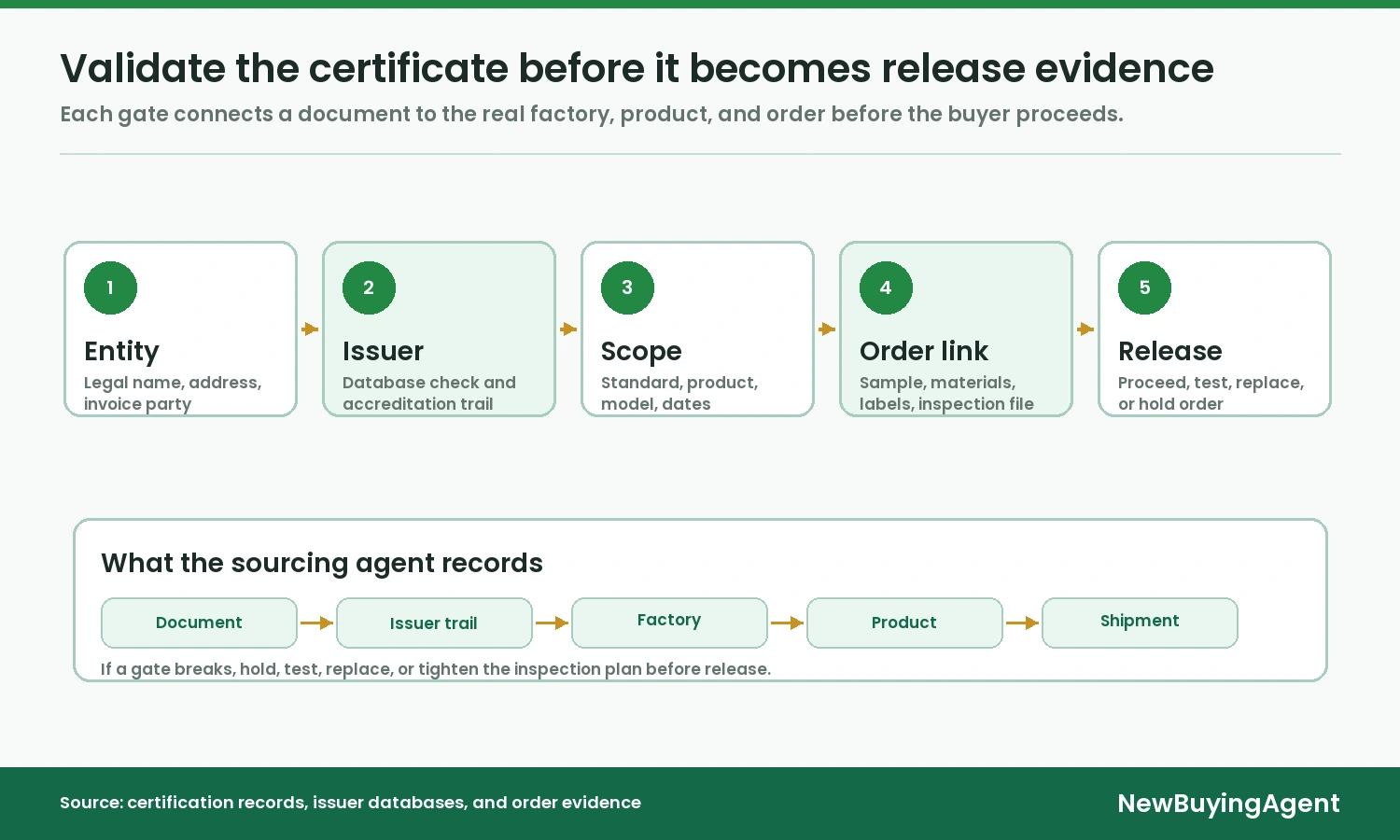Viewport: 1400px width, 840px height.
Task: Click the NewBuyingAgent brand name
Action: point(1228,804)
